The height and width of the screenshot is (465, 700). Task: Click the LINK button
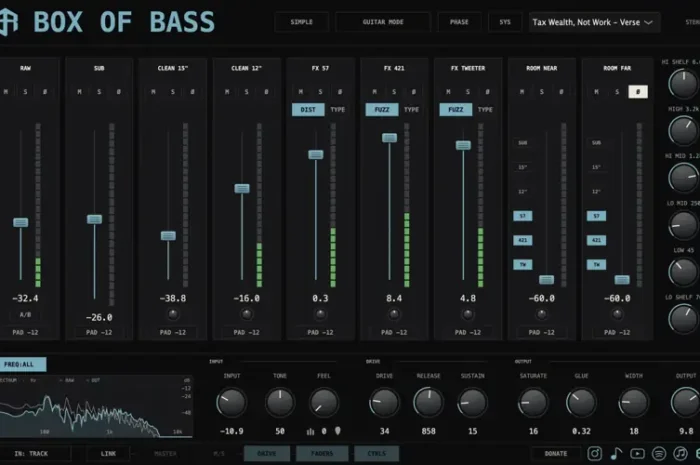coord(108,453)
